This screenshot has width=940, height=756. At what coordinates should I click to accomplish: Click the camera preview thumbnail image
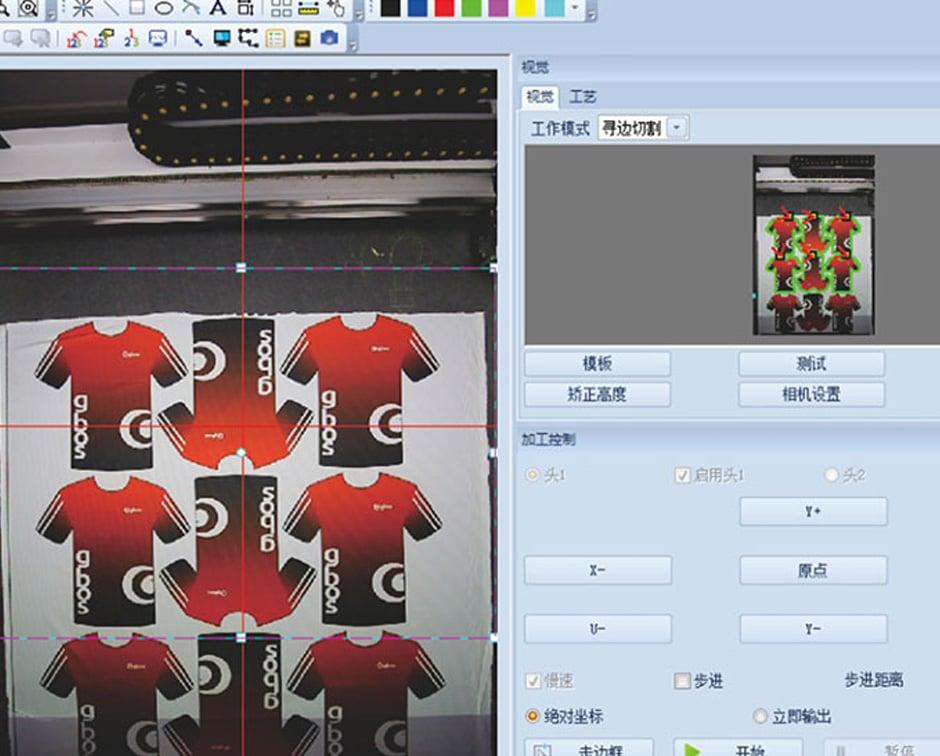pos(814,245)
